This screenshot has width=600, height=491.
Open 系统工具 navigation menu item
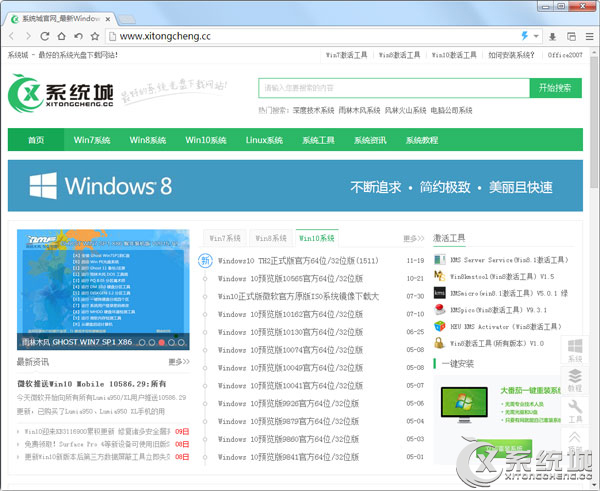(x=318, y=140)
